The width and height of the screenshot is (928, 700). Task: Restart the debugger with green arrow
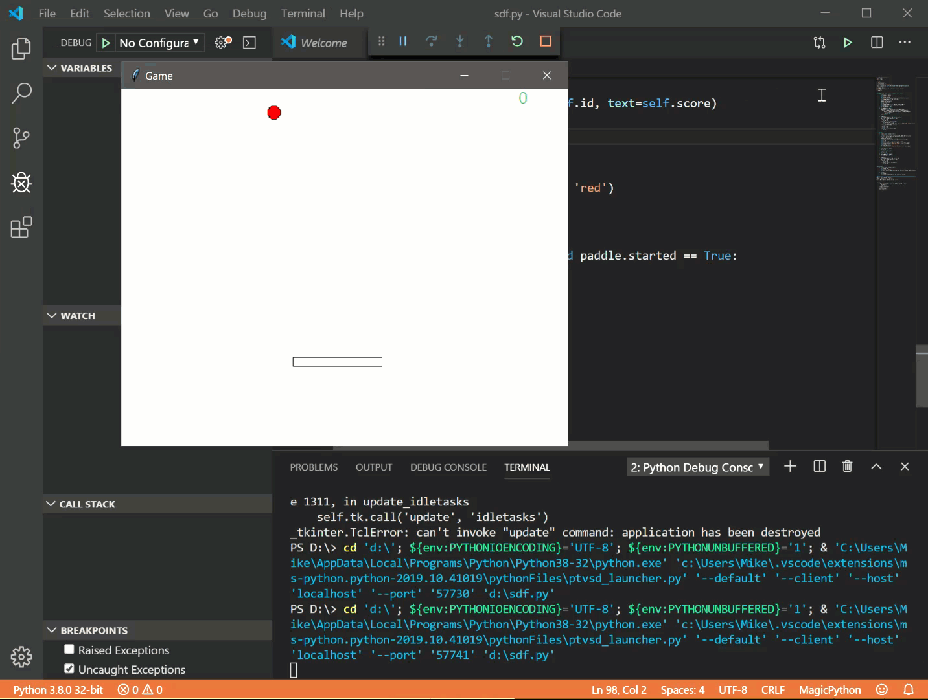516,42
